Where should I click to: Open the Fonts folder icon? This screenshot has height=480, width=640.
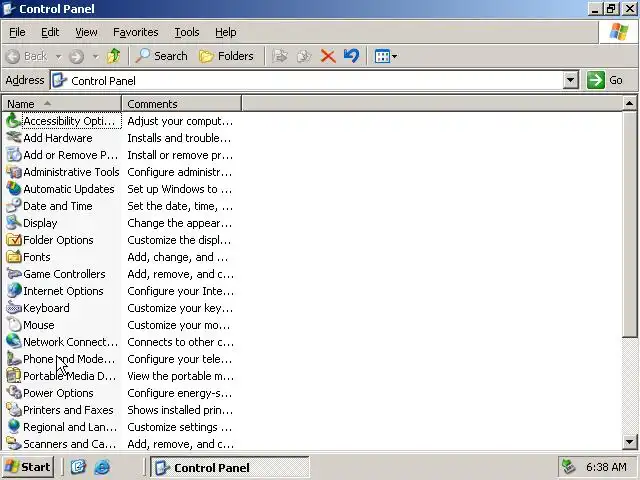(x=14, y=257)
